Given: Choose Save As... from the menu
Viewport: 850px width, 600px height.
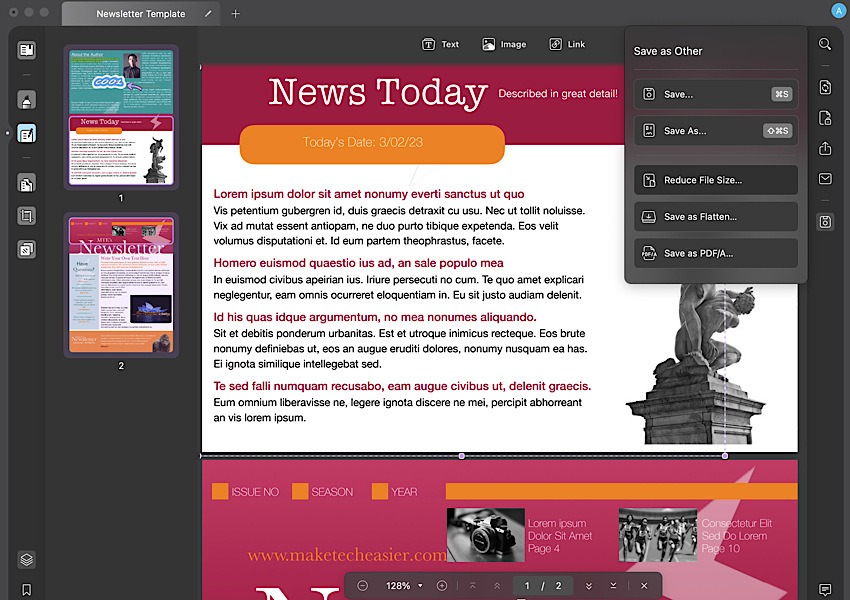Looking at the screenshot, I should pyautogui.click(x=716, y=131).
